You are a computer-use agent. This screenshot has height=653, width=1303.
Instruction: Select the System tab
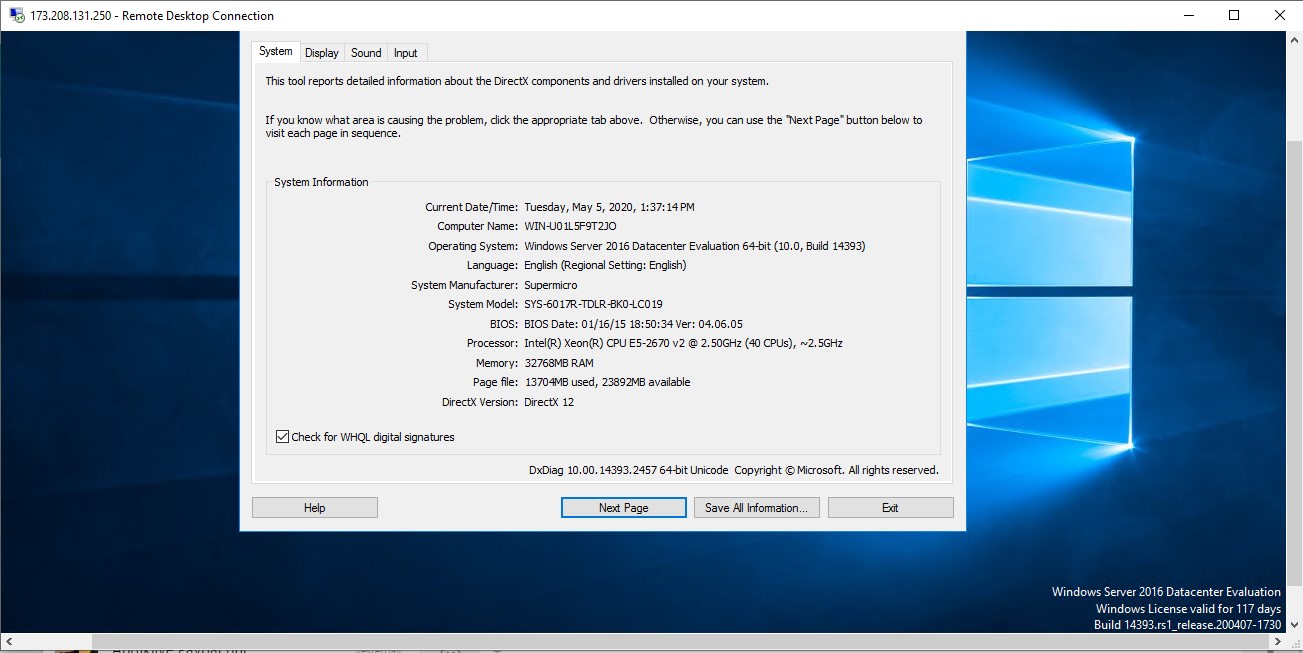(x=275, y=51)
